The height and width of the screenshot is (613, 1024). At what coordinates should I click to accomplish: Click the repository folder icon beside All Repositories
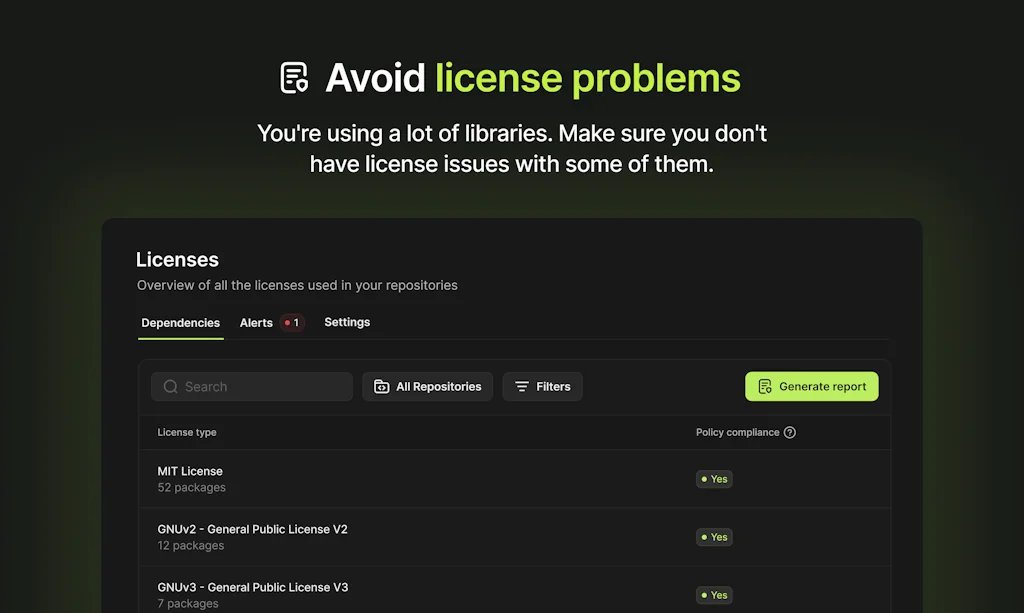pyautogui.click(x=382, y=386)
